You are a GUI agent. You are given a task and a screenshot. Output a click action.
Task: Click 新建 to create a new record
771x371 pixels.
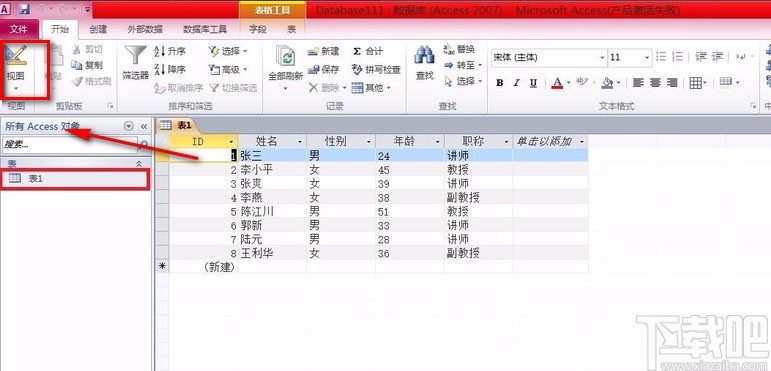pyautogui.click(x=324, y=51)
